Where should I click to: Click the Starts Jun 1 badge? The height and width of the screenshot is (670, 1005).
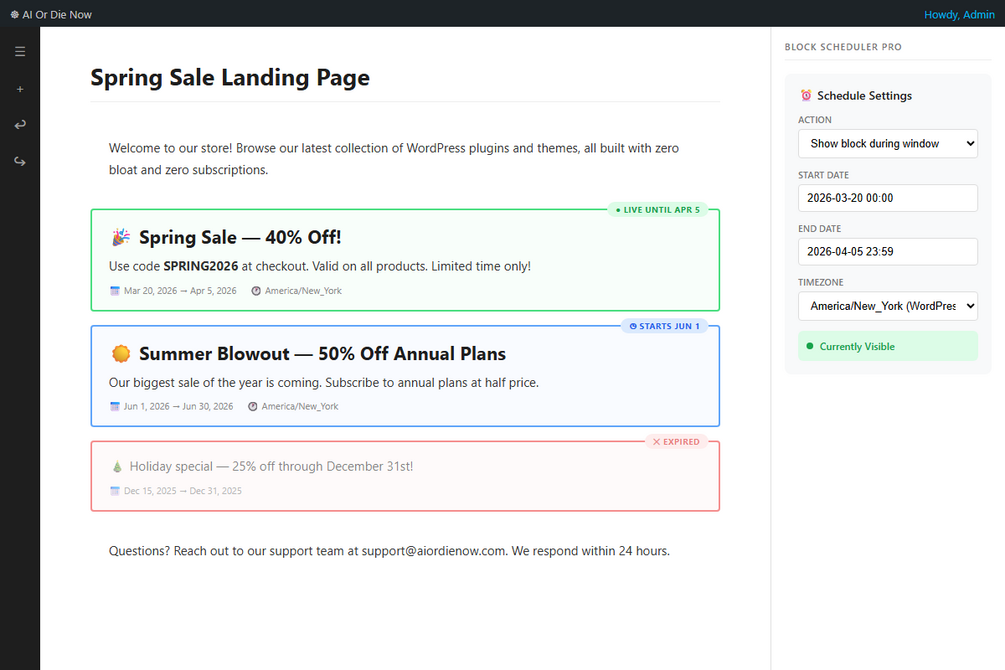664,326
